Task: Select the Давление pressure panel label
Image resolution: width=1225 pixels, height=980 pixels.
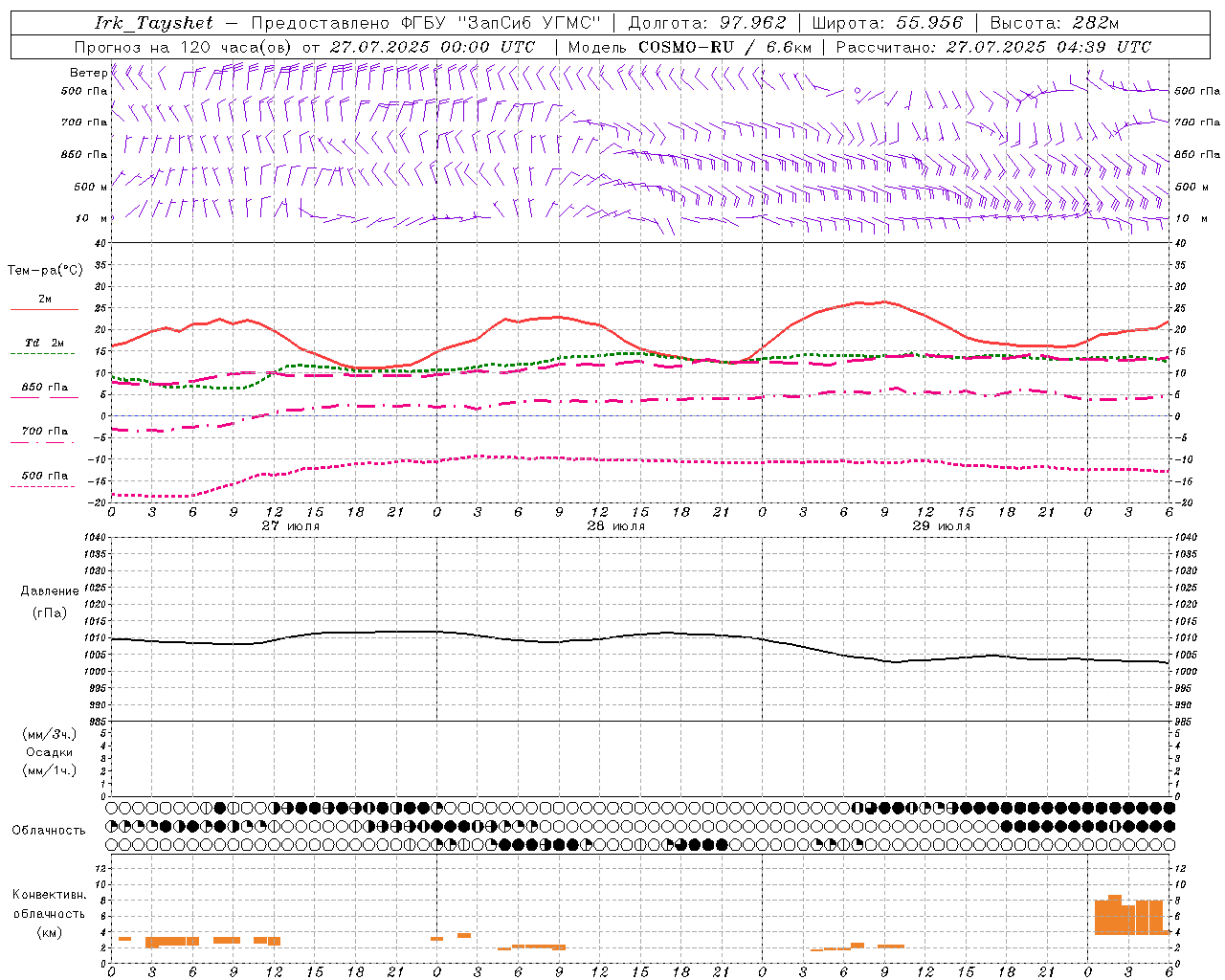Action: click(x=49, y=591)
